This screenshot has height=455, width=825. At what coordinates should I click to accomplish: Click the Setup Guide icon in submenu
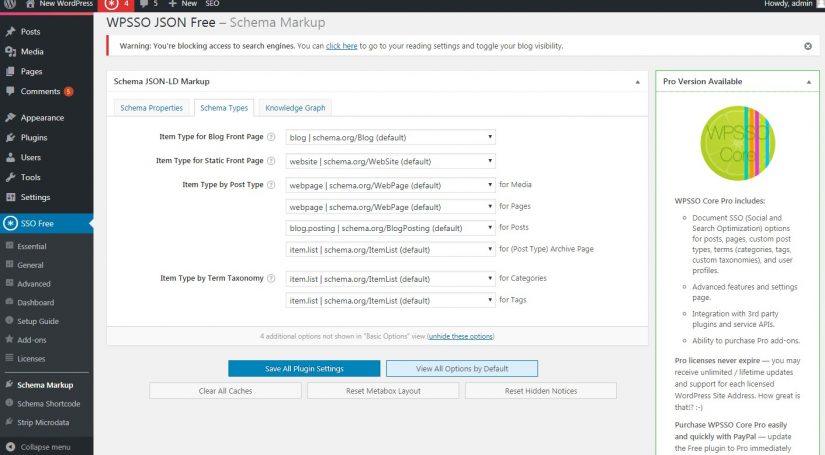(9, 320)
